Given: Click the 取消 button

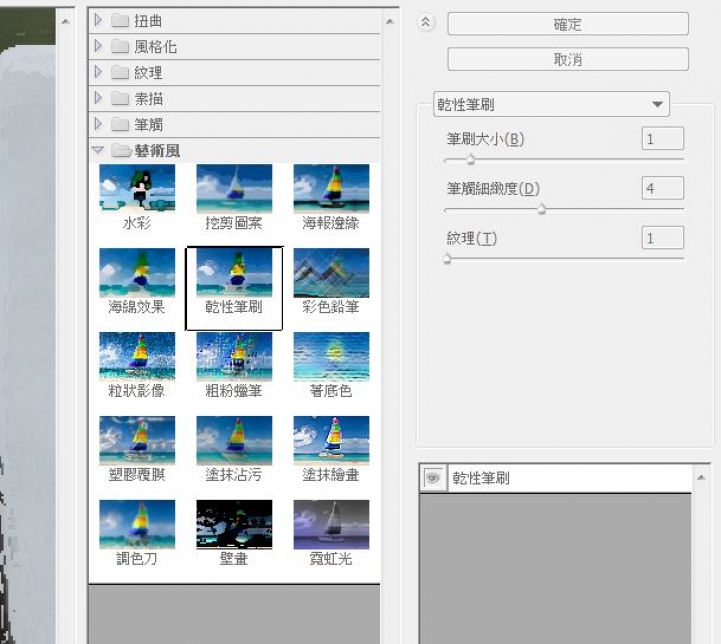Looking at the screenshot, I should click(x=568, y=59).
